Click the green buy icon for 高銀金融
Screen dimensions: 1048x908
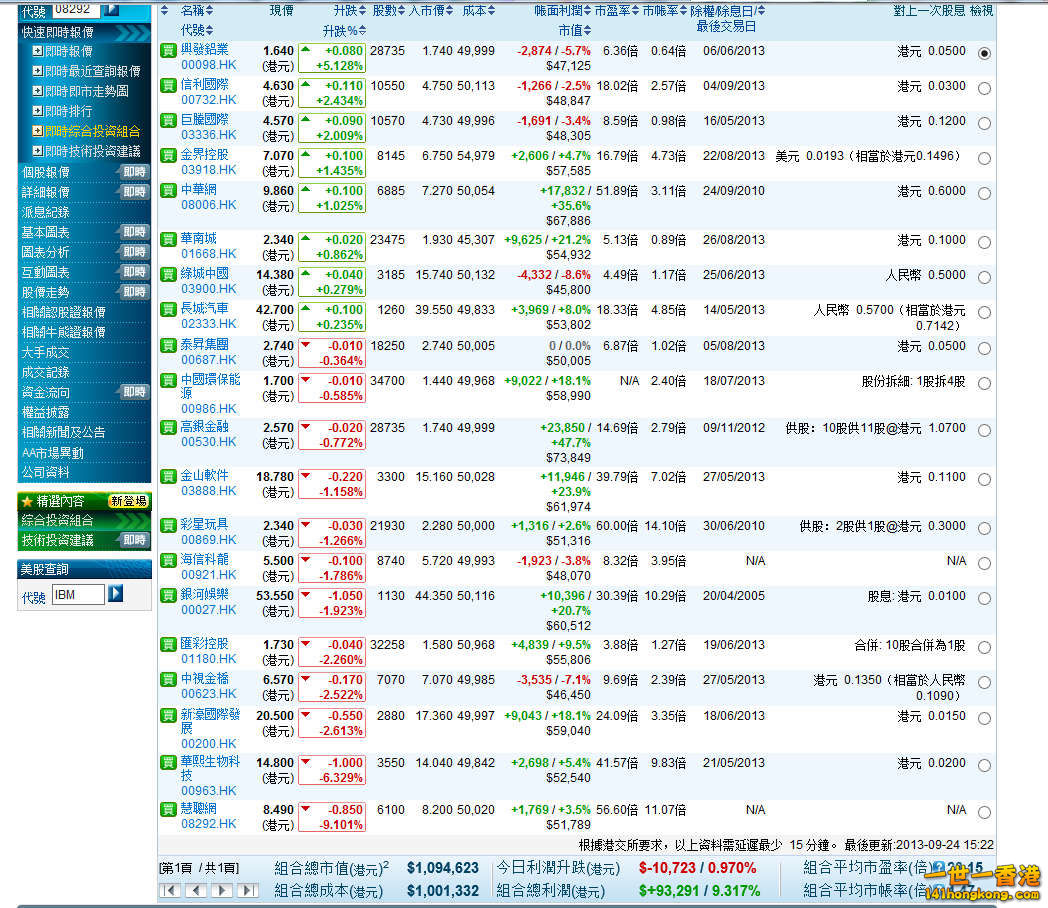(168, 428)
